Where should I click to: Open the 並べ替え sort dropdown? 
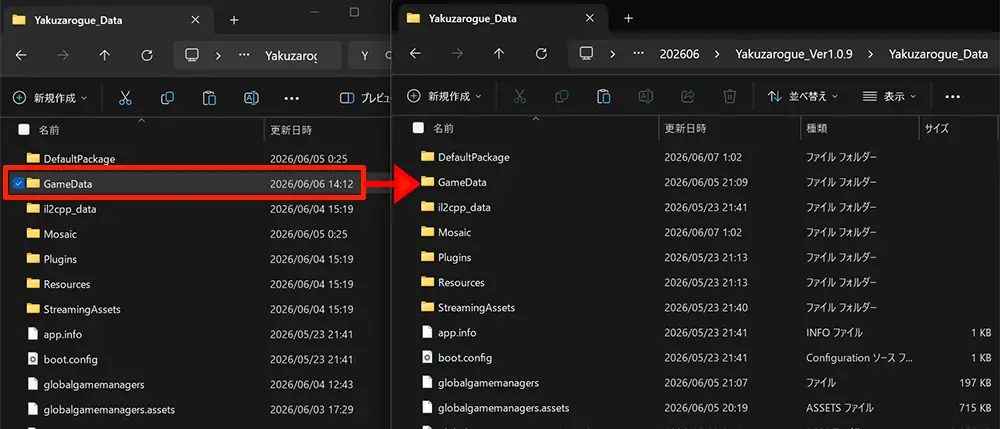802,96
